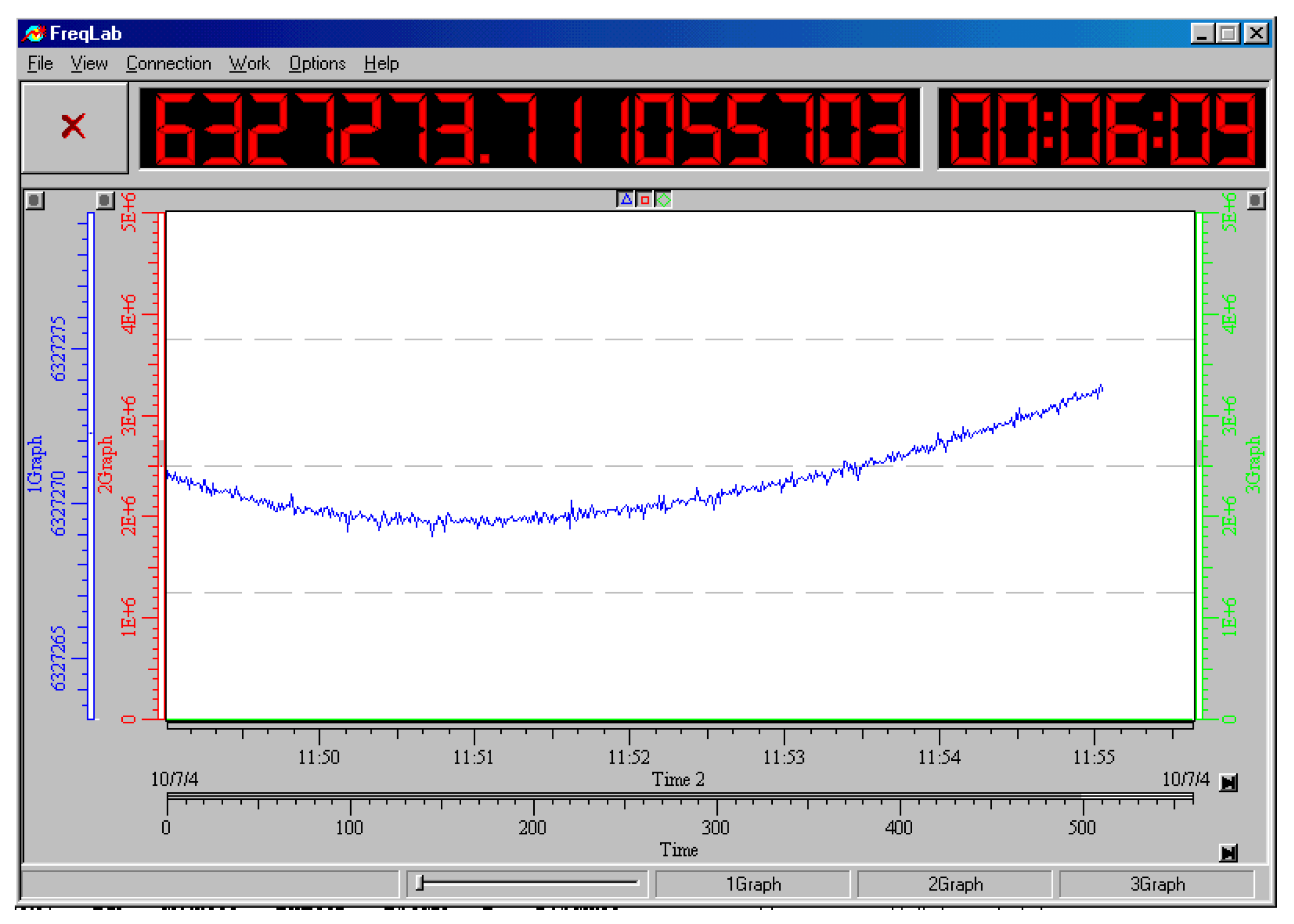Click end-jump icon beside Time 2 axis
This screenshot has width=1294, height=924.
(1228, 783)
